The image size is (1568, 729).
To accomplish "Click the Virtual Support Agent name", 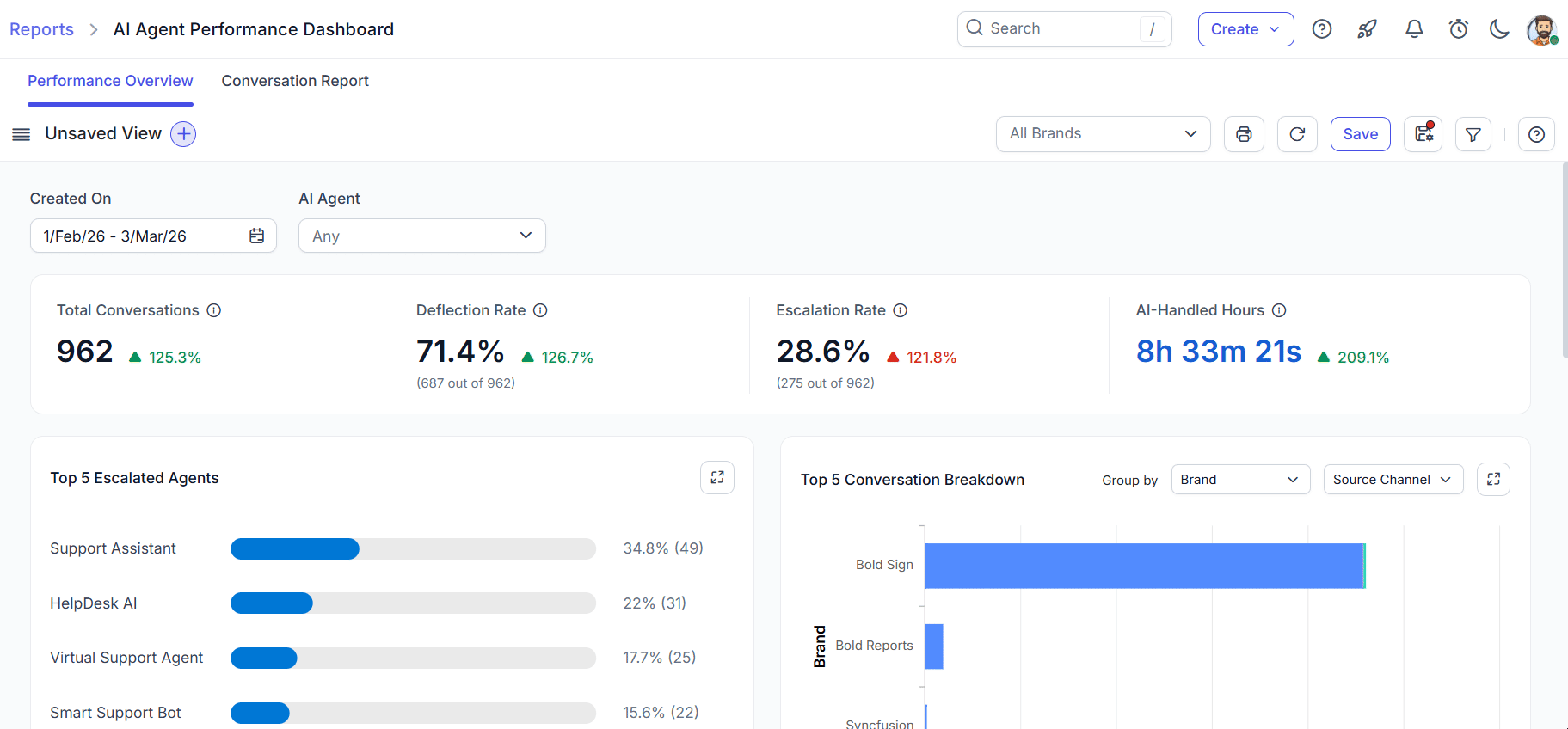I will (x=126, y=658).
